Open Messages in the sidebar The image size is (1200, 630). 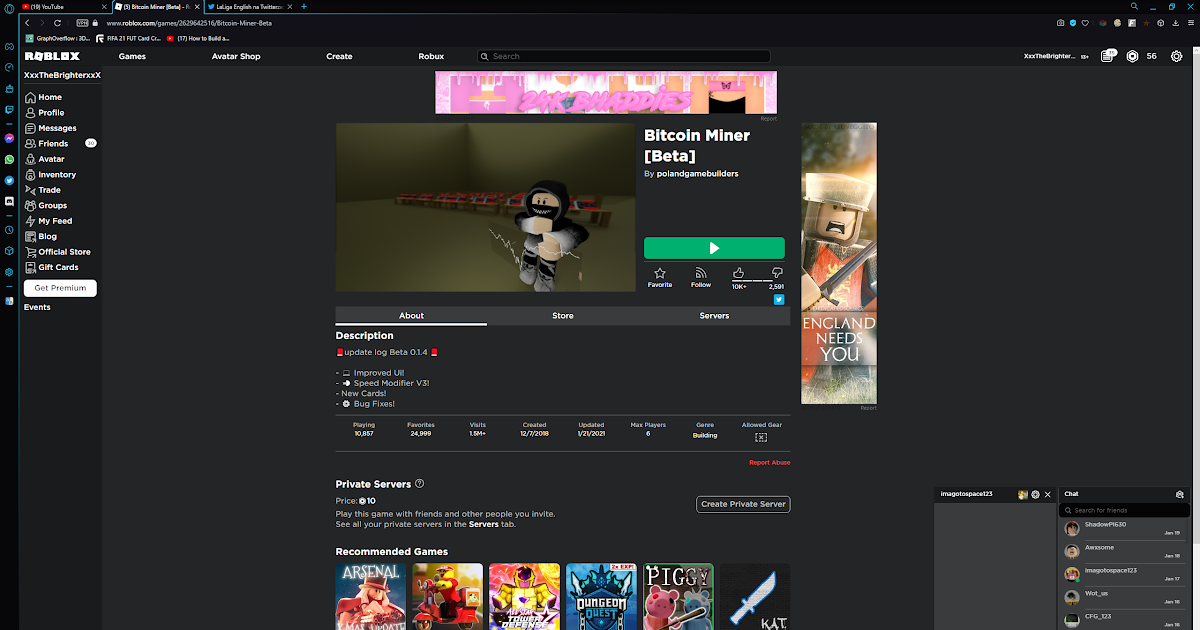click(50, 128)
